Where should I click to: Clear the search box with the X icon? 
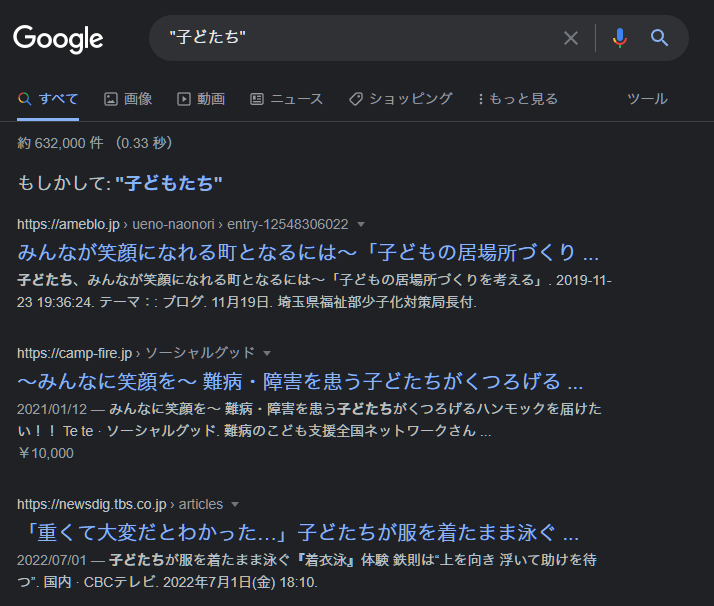[x=571, y=38]
